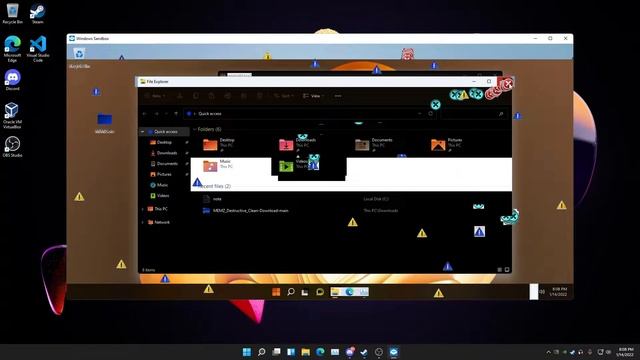Open Visual Studio Code desktop shortcut

pos(38,48)
